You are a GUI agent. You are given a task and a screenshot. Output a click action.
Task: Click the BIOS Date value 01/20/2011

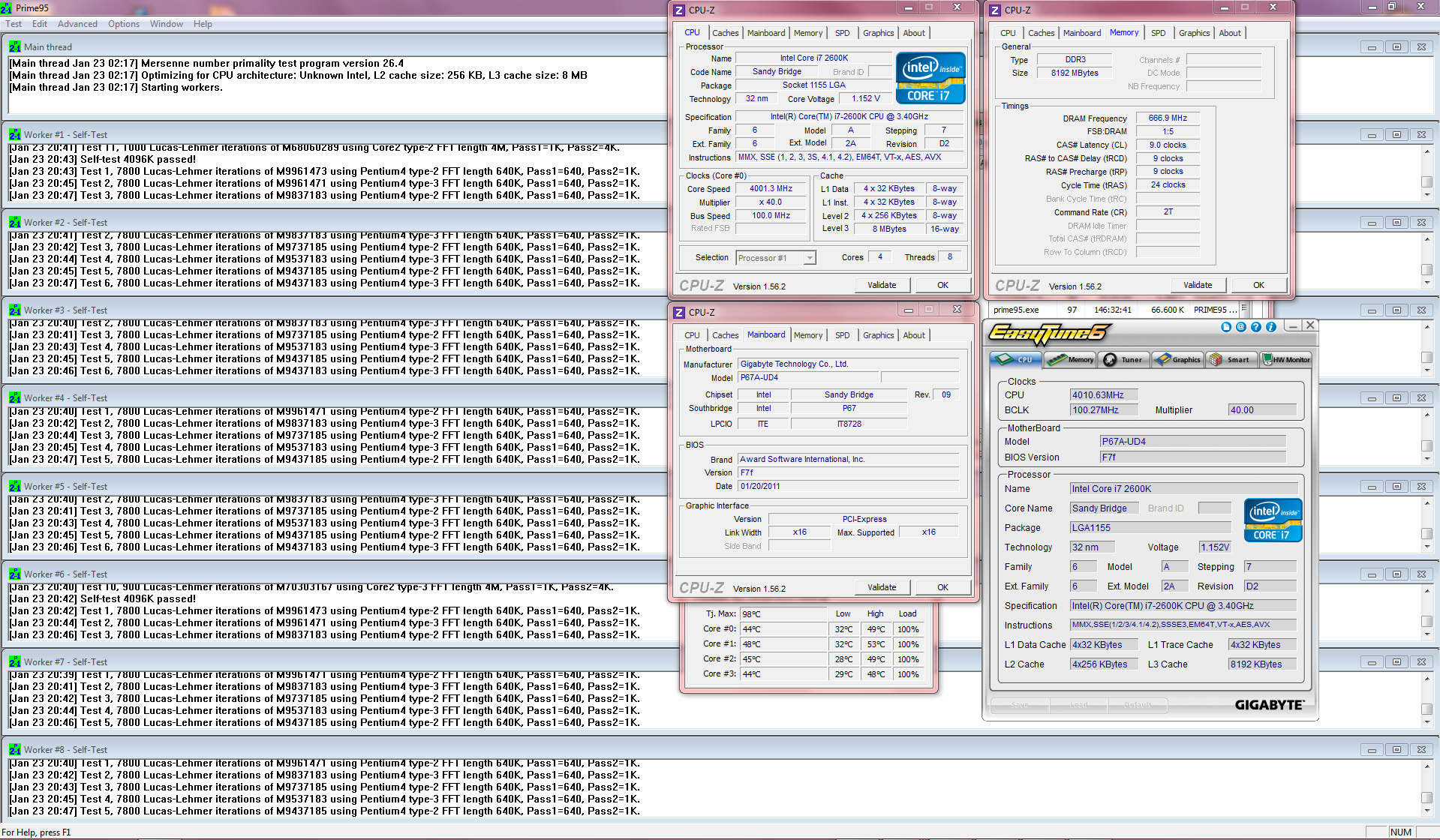point(848,486)
